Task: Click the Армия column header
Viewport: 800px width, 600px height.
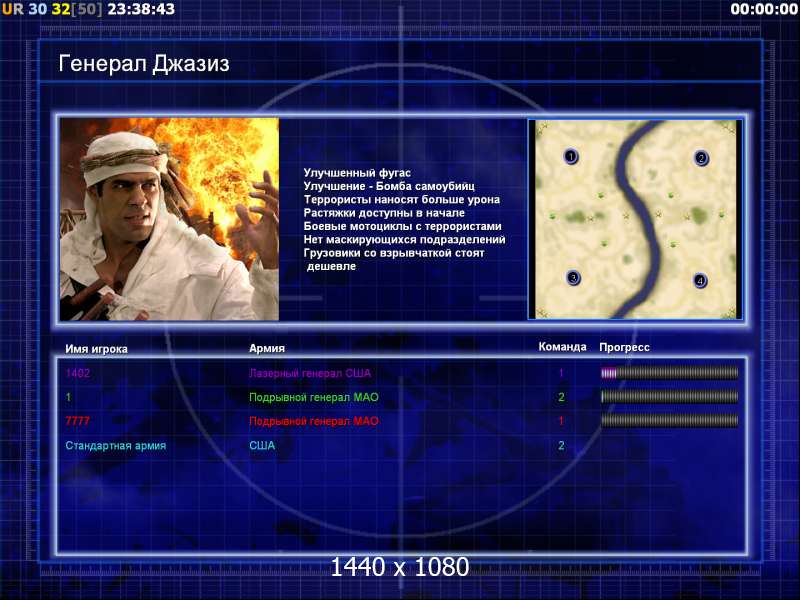Action: [267, 348]
